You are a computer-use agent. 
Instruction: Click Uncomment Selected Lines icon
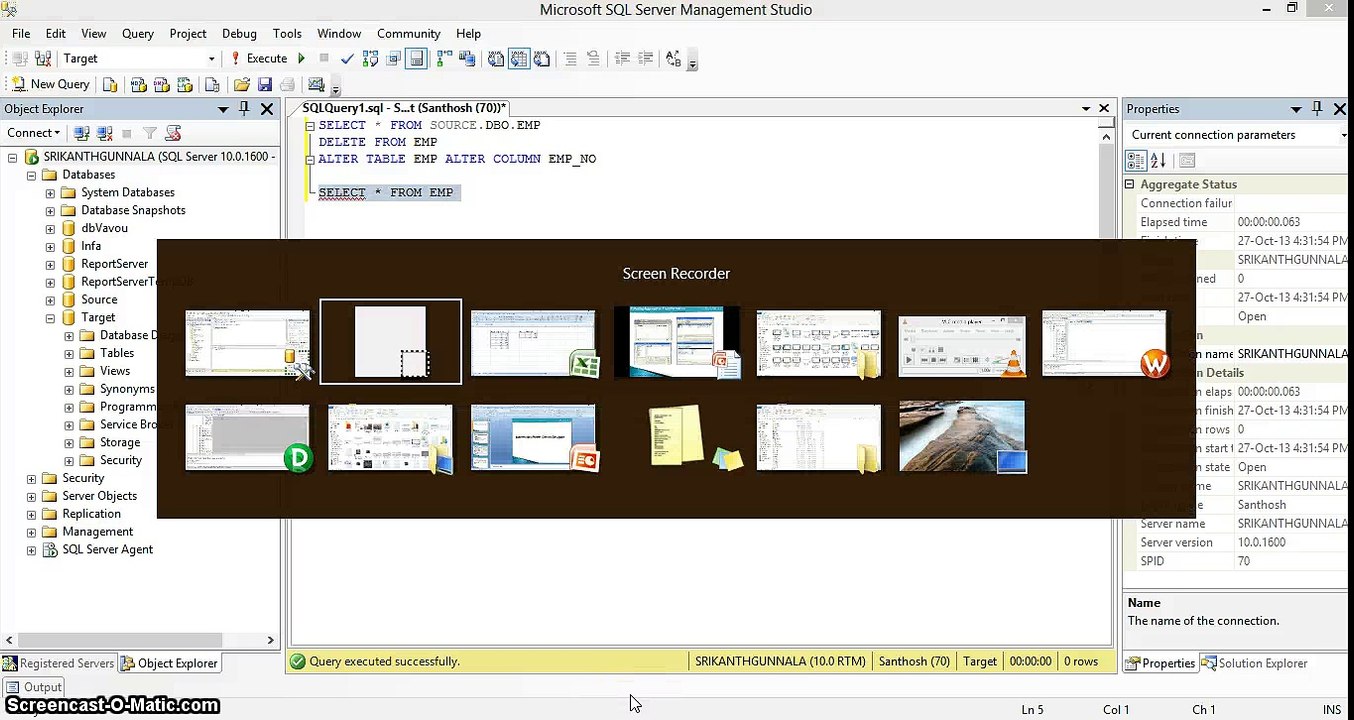pos(593,59)
